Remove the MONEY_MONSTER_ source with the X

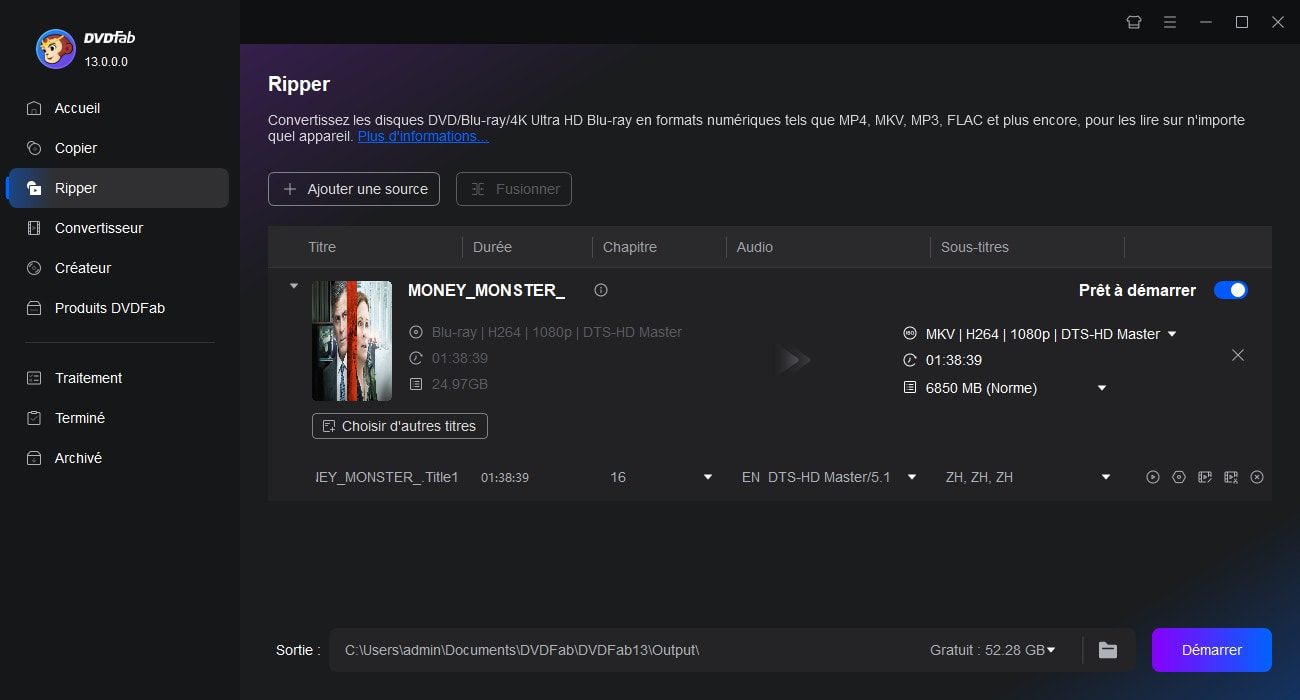(1238, 355)
